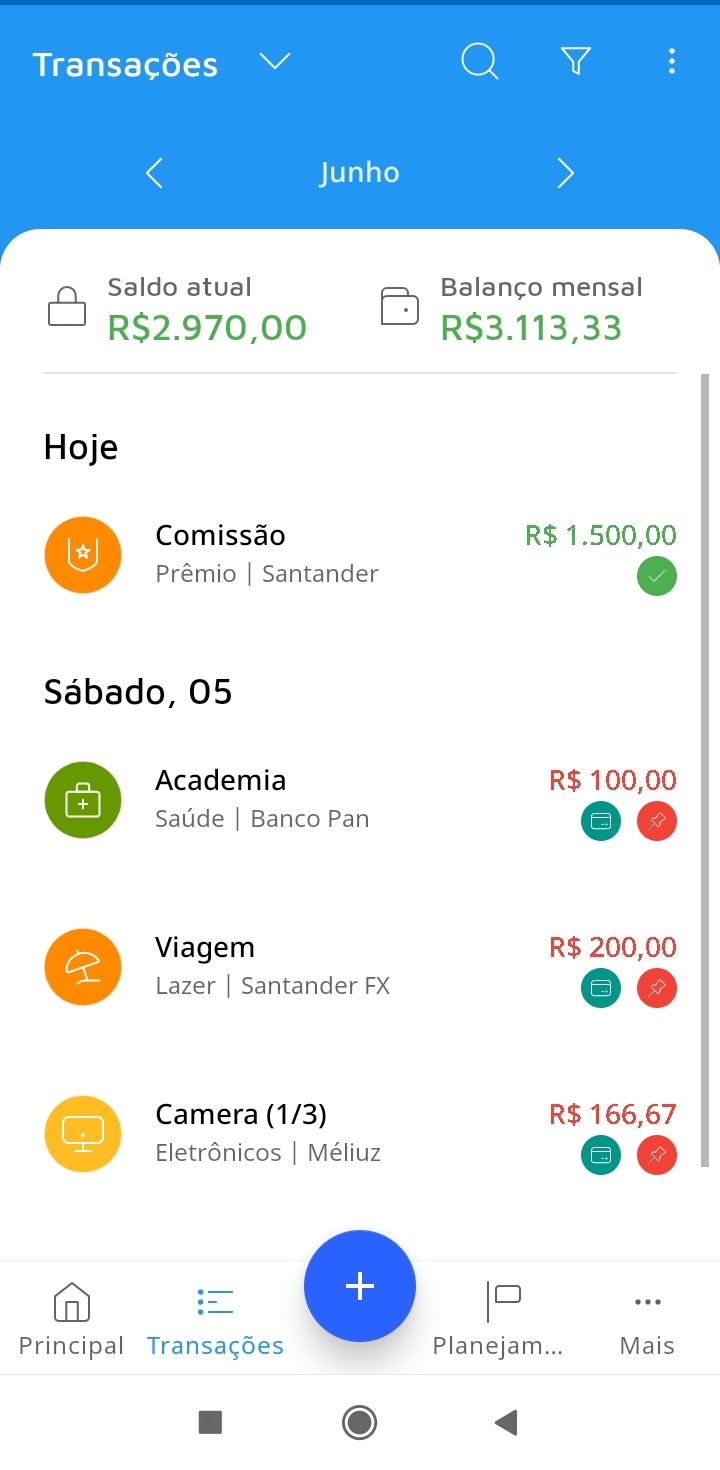Tap the orange Comissão category icon
The width and height of the screenshot is (720, 1470).
click(x=83, y=555)
